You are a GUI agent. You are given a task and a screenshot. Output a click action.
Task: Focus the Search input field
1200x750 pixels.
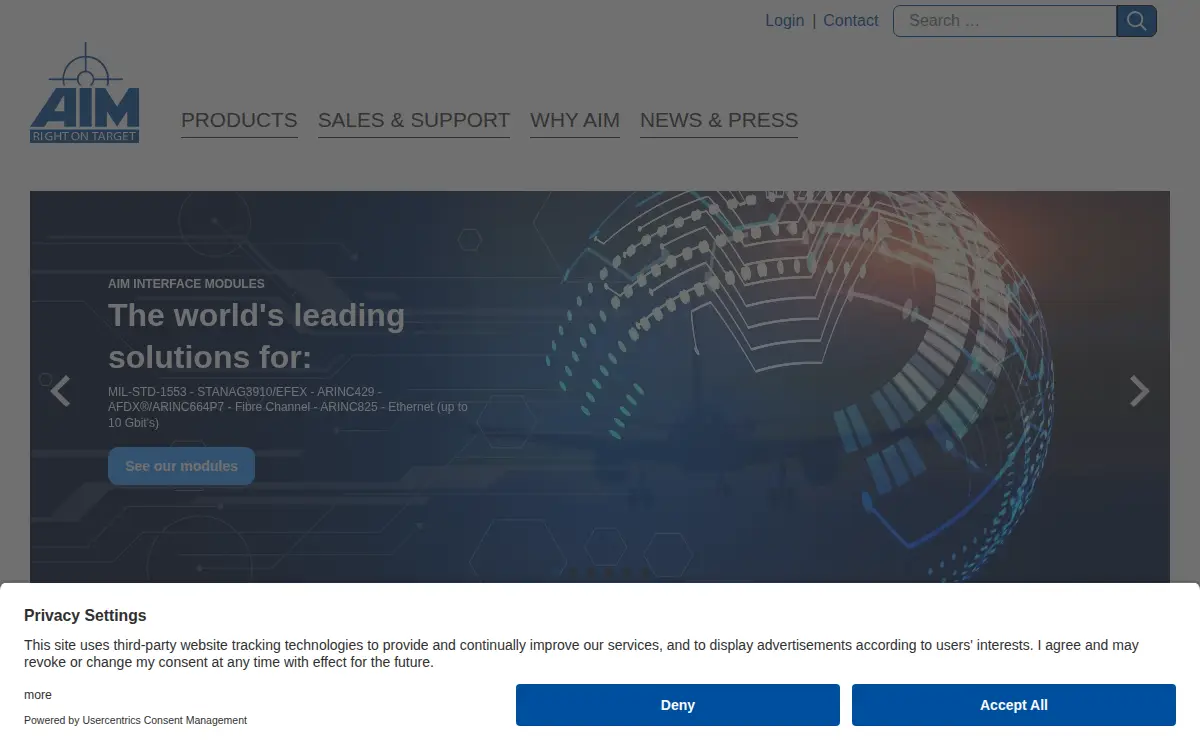(x=1005, y=21)
